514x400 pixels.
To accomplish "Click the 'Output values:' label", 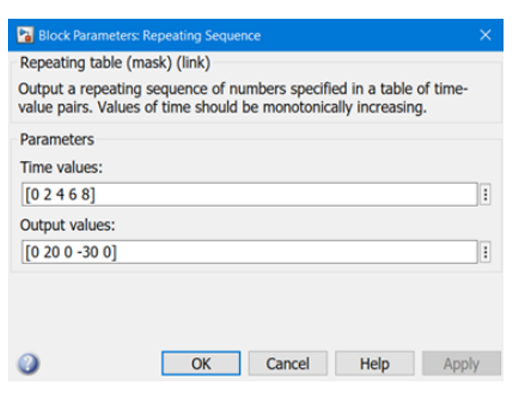I will click(68, 225).
